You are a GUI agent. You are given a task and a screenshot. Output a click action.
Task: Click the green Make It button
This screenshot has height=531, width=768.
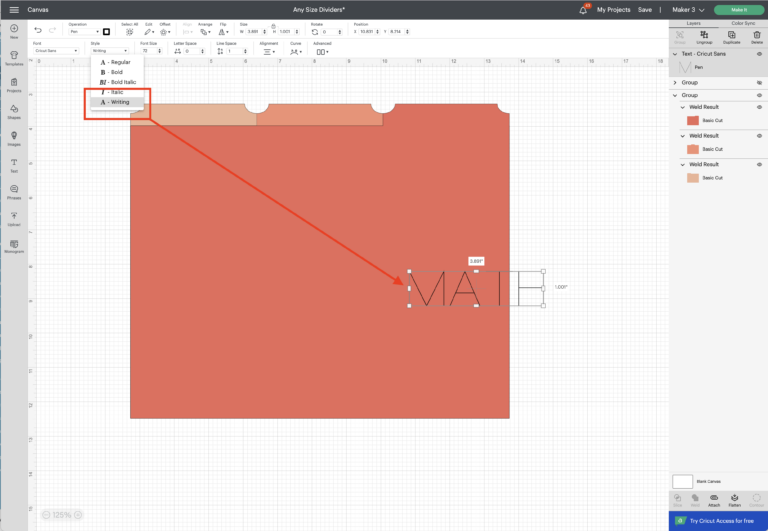[x=738, y=9]
